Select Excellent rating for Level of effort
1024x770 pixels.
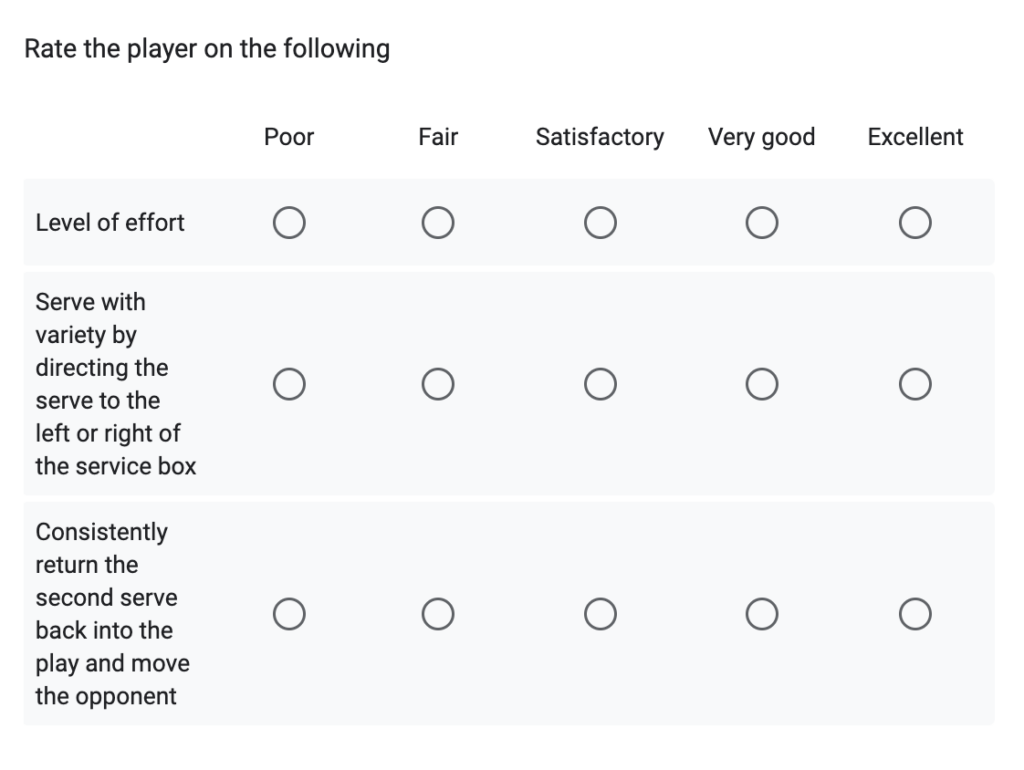point(915,222)
